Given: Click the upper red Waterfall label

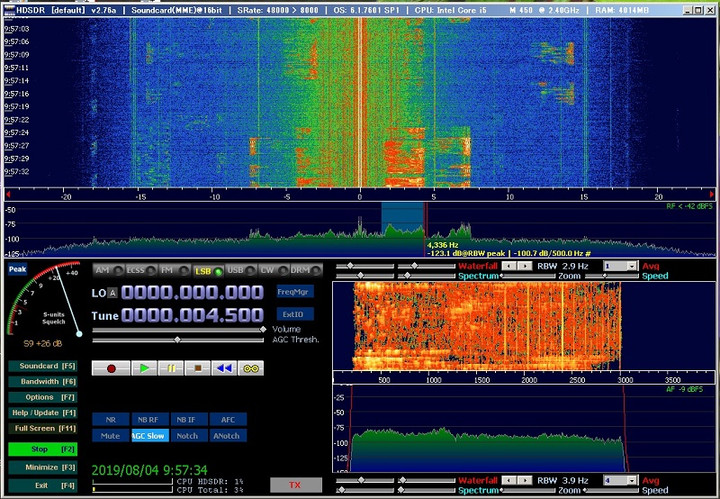Looking at the screenshot, I should pos(478,266).
